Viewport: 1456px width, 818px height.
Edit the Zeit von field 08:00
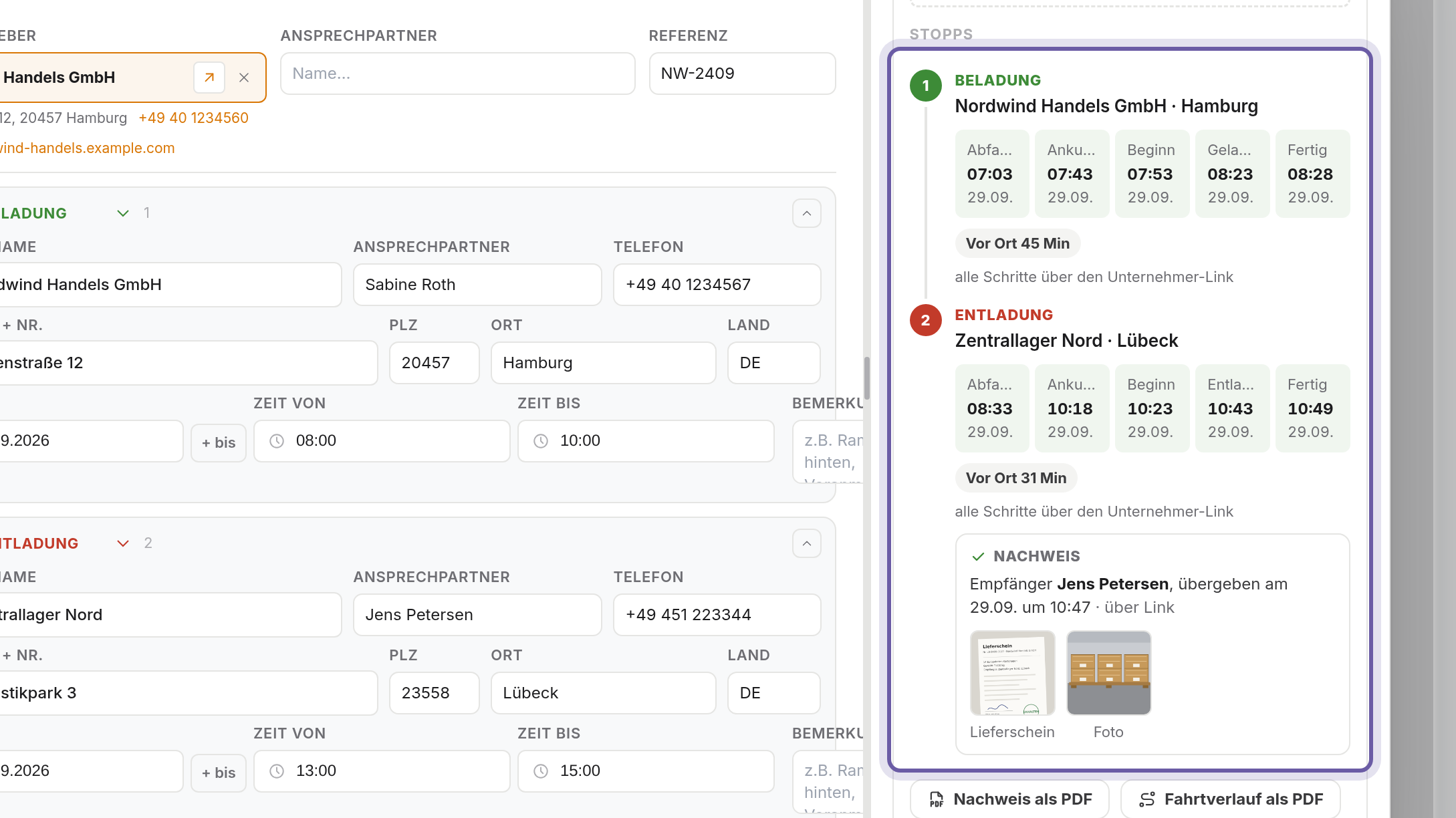click(x=382, y=441)
